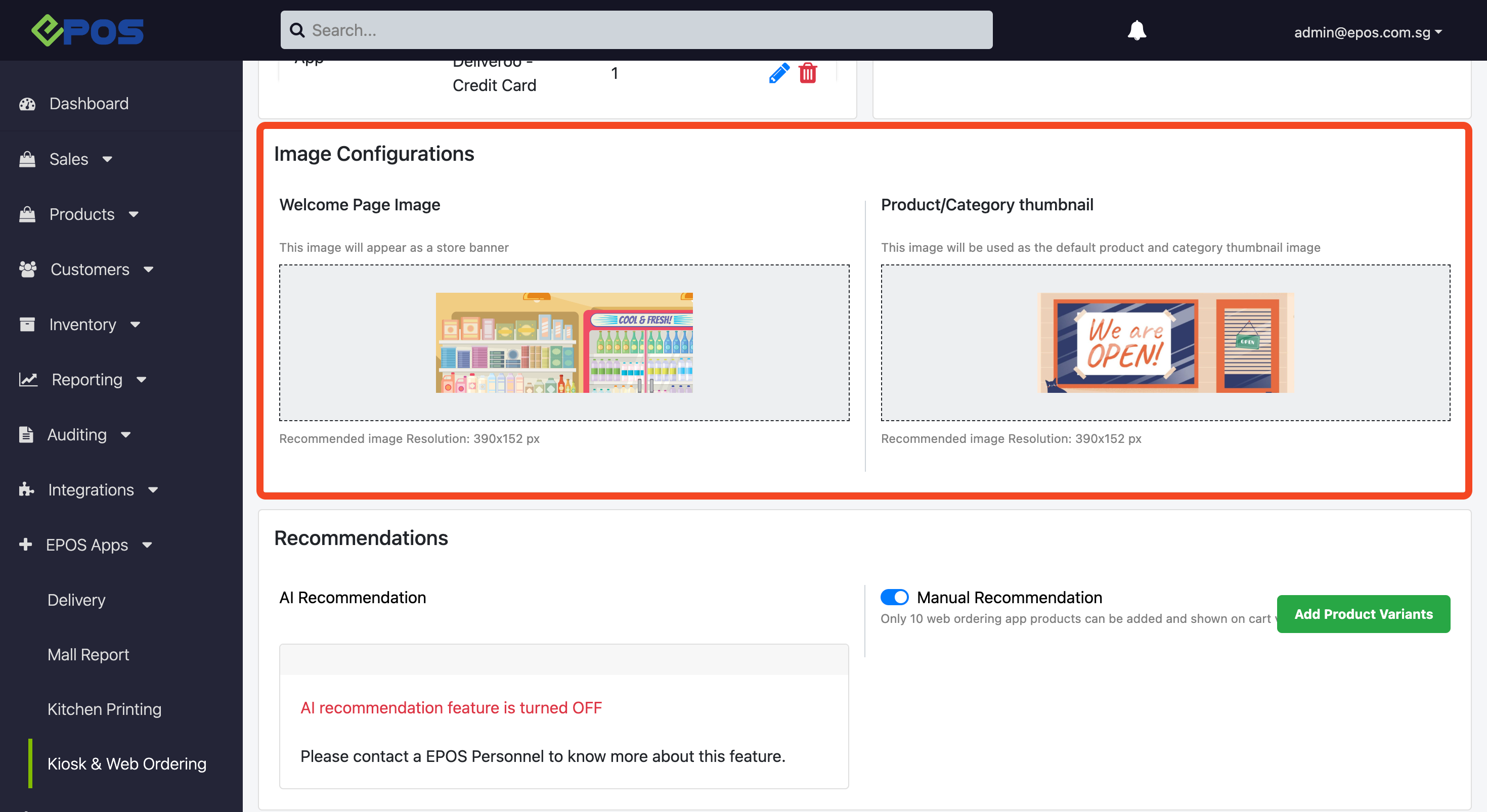Expand the Integrations menu arrow
The width and height of the screenshot is (1487, 812).
[153, 490]
